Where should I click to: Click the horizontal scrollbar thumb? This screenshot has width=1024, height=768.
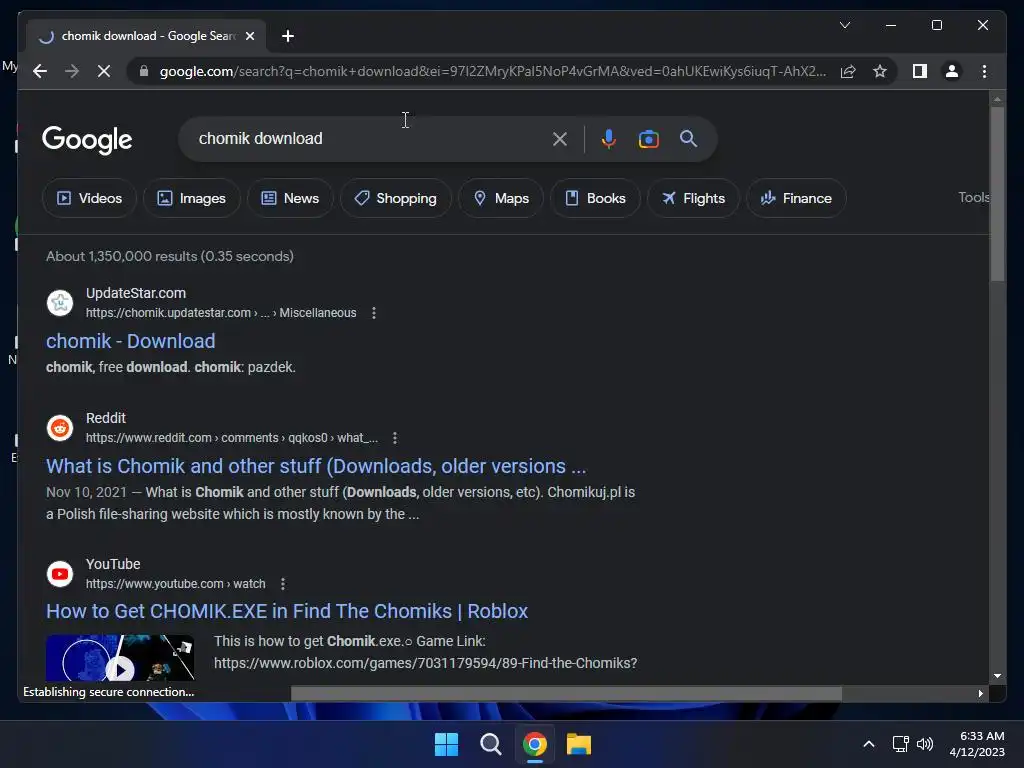[x=566, y=693]
